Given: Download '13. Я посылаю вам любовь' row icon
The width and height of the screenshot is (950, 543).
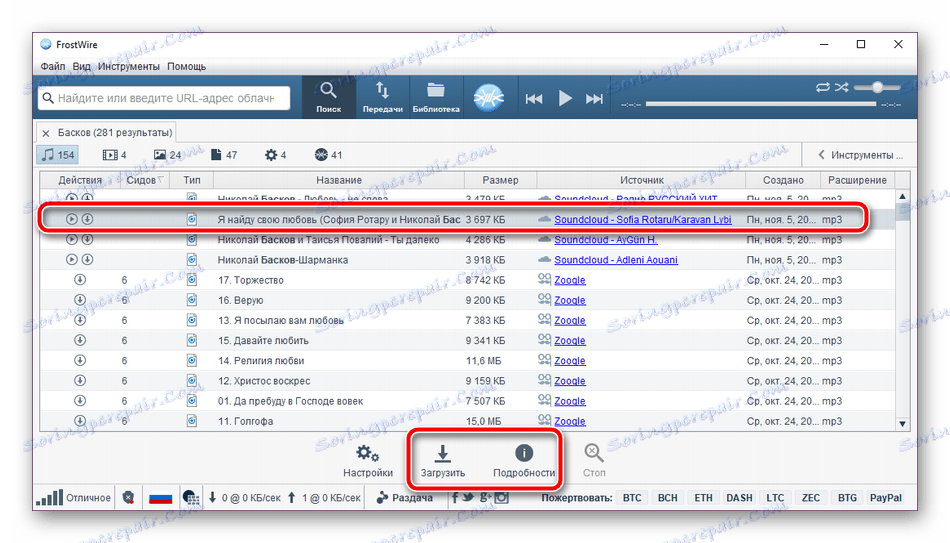Looking at the screenshot, I should [79, 320].
